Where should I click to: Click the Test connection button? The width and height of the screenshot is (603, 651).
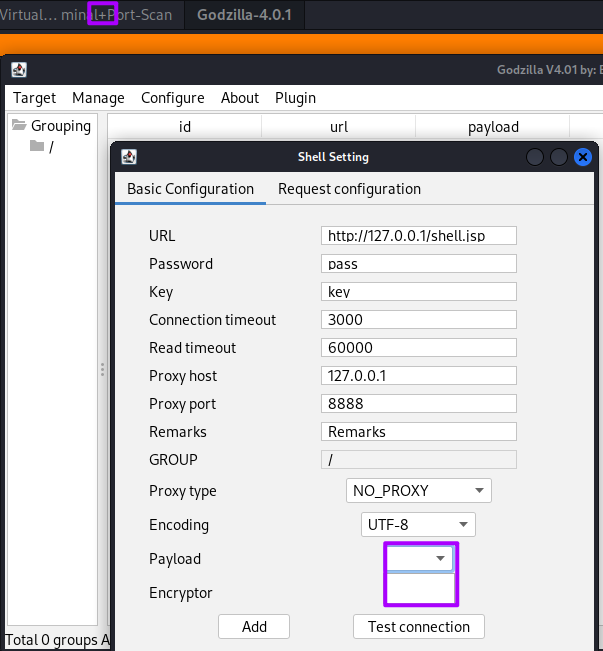[x=419, y=627]
